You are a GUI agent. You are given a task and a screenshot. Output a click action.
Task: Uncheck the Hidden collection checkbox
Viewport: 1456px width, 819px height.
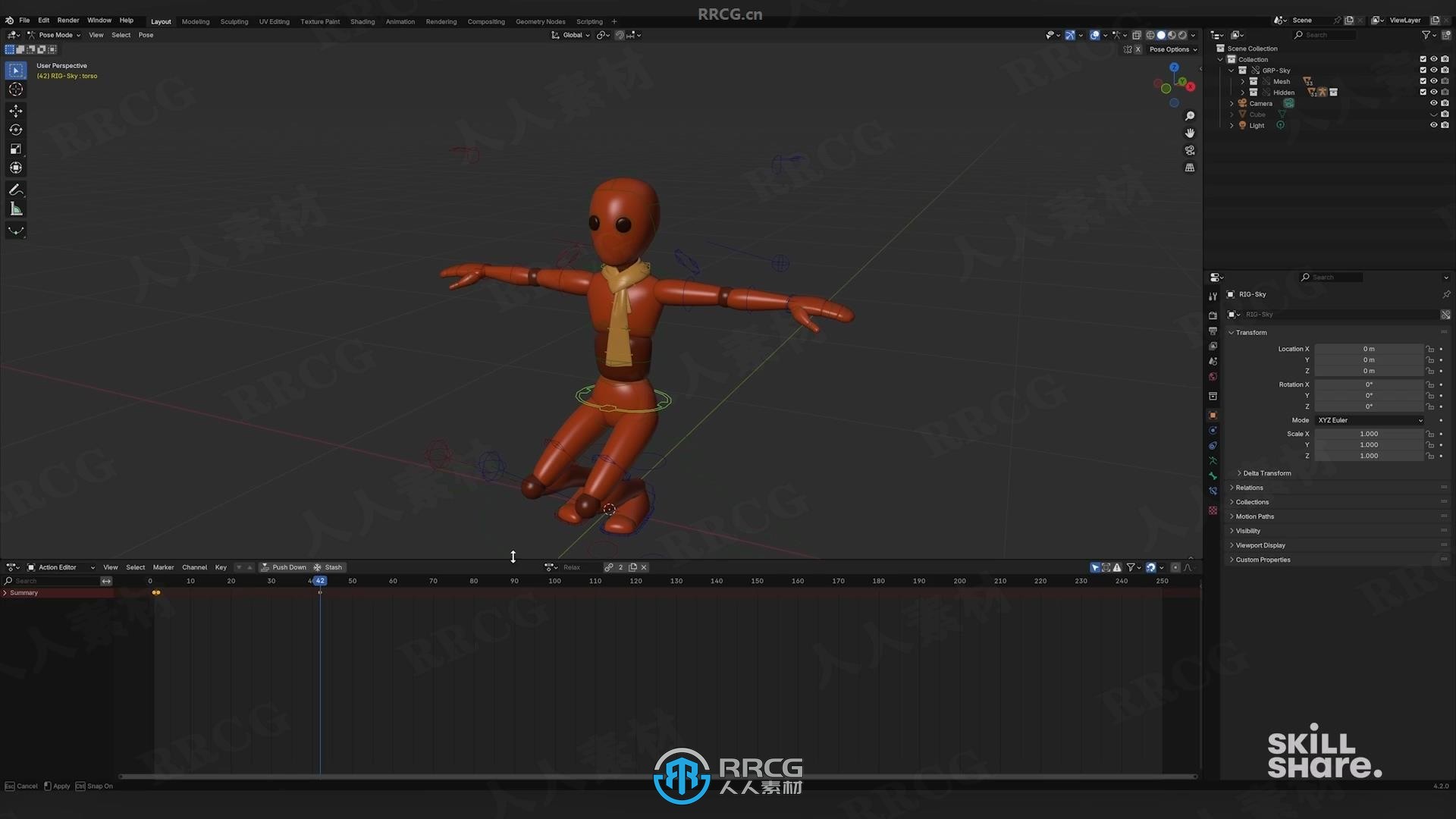[x=1423, y=92]
